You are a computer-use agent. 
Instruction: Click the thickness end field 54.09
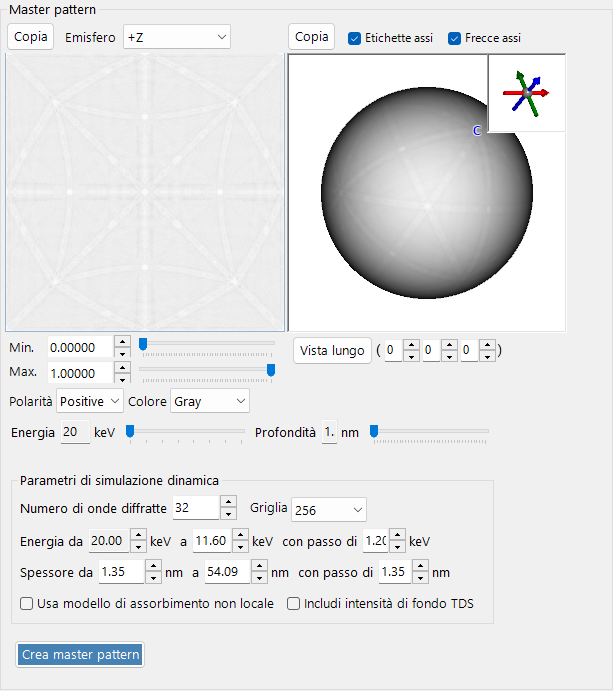[x=227, y=572]
